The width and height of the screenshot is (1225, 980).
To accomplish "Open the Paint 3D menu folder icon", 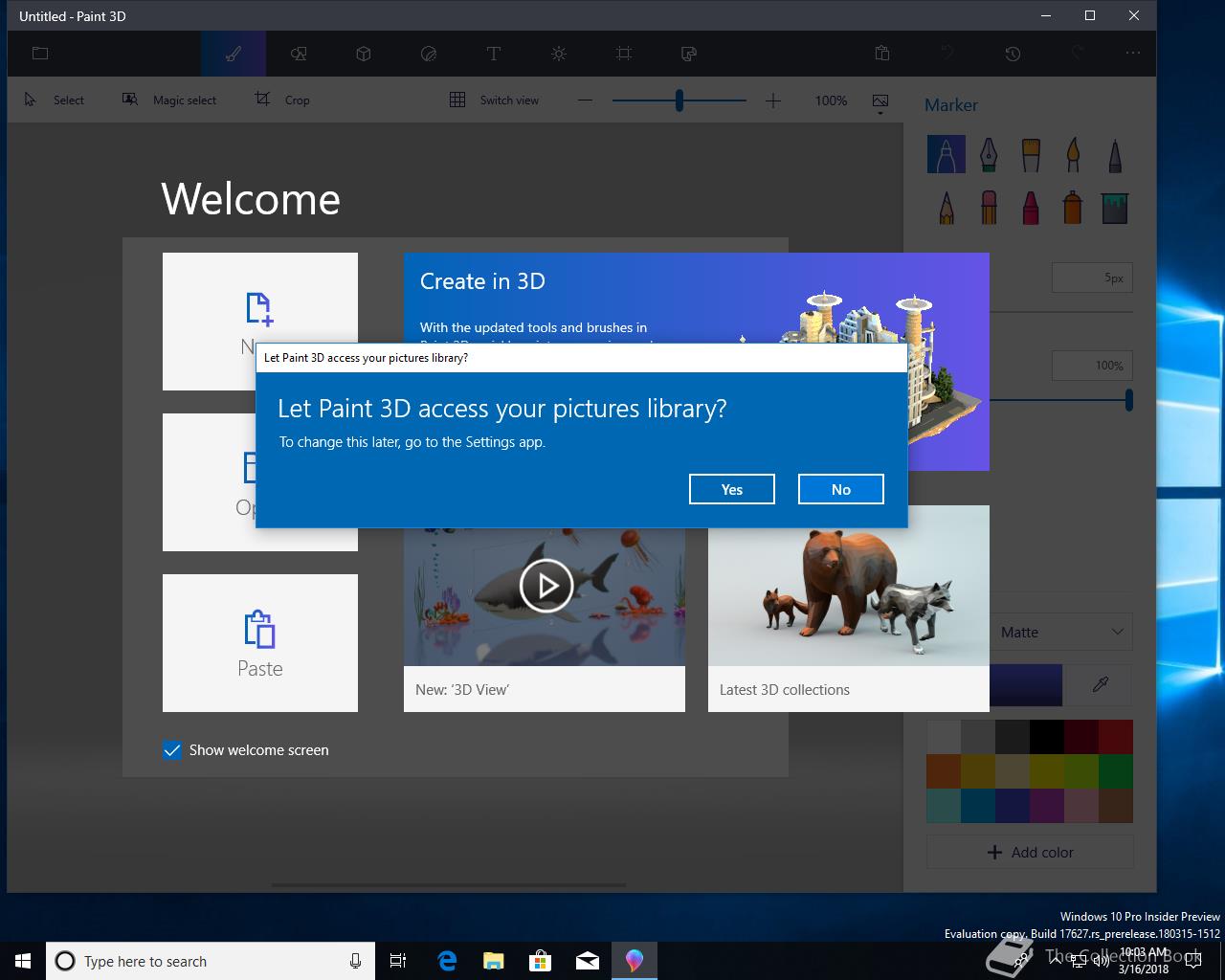I will (x=40, y=54).
